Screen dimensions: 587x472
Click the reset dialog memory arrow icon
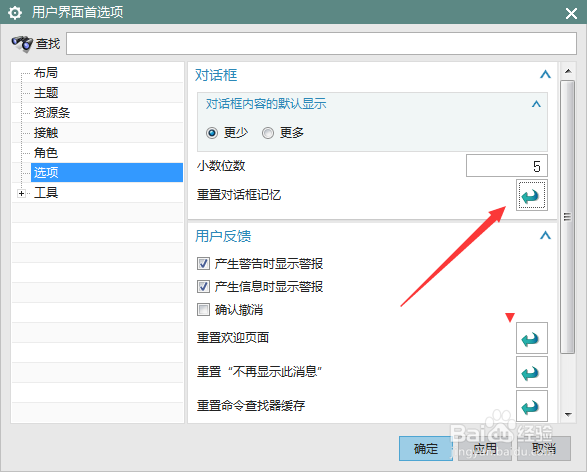coord(532,195)
